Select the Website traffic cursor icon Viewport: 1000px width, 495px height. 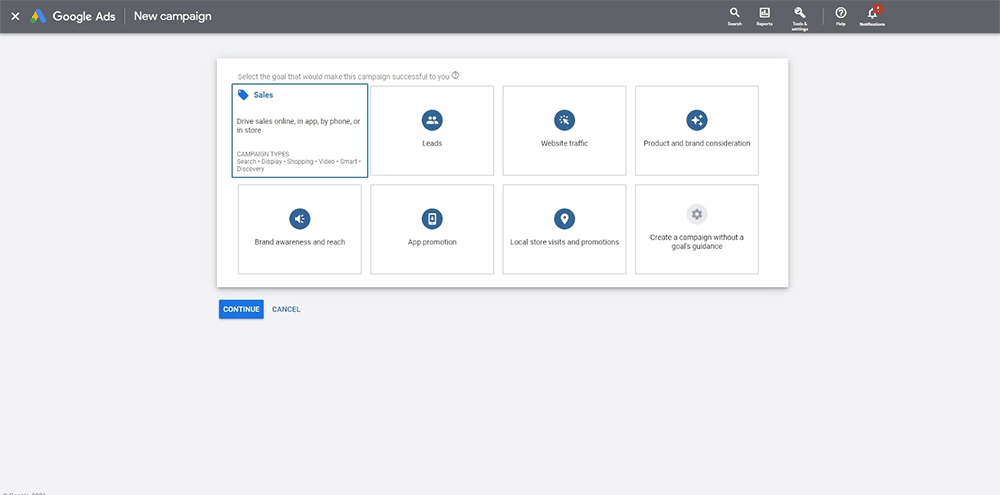[564, 120]
